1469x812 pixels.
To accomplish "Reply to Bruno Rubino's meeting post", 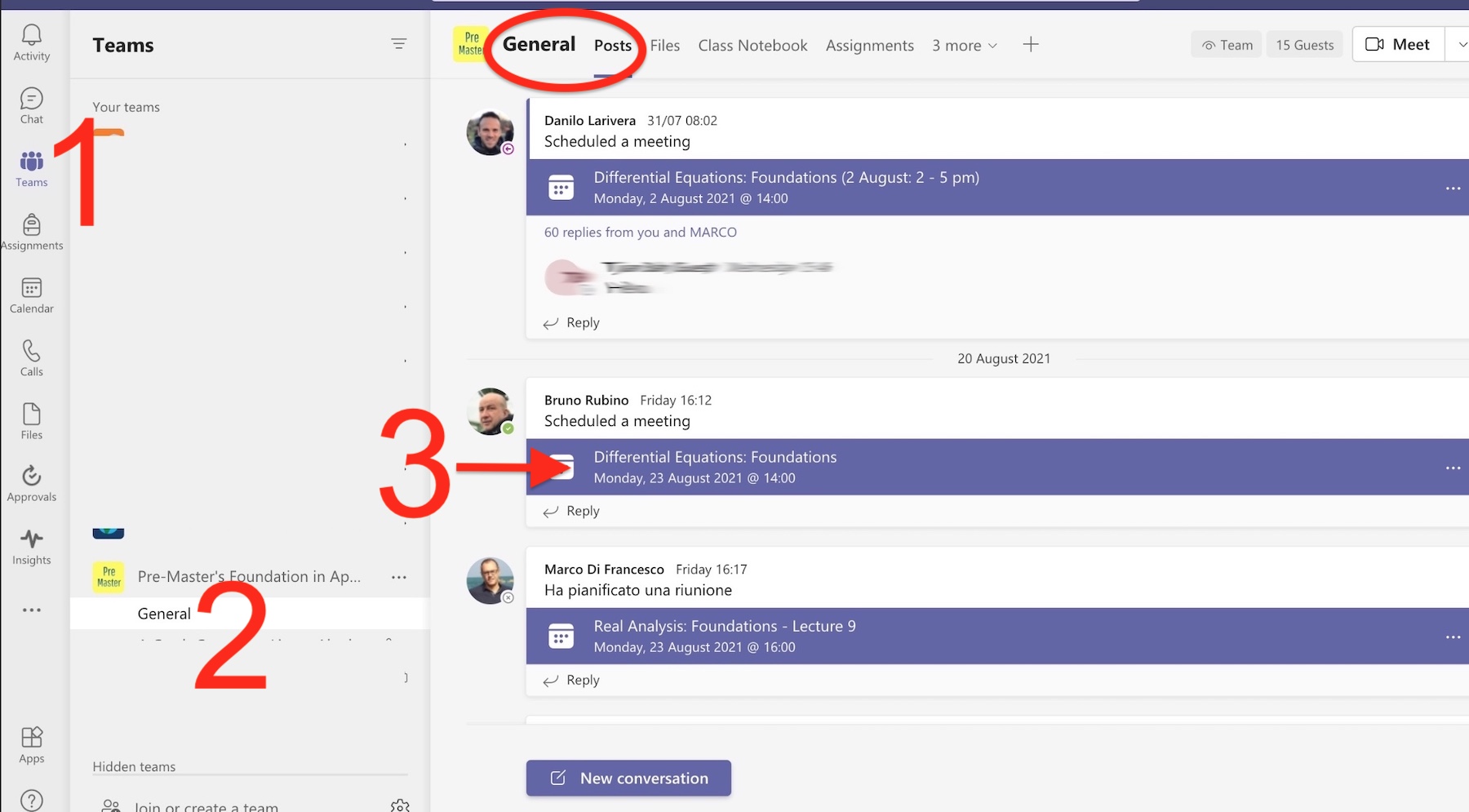I will click(572, 511).
